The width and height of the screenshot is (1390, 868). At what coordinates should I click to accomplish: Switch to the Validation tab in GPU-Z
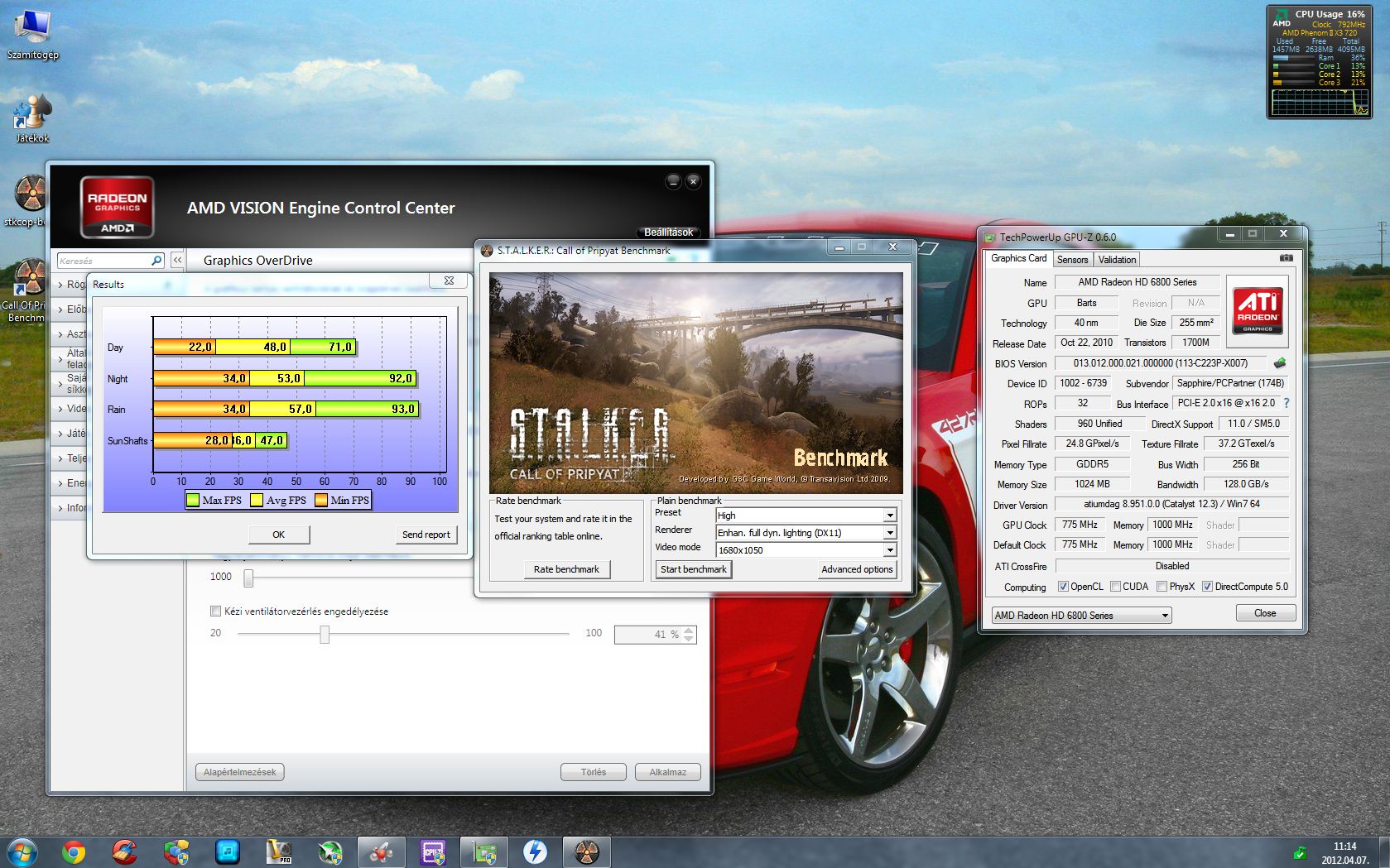pyautogui.click(x=1117, y=259)
